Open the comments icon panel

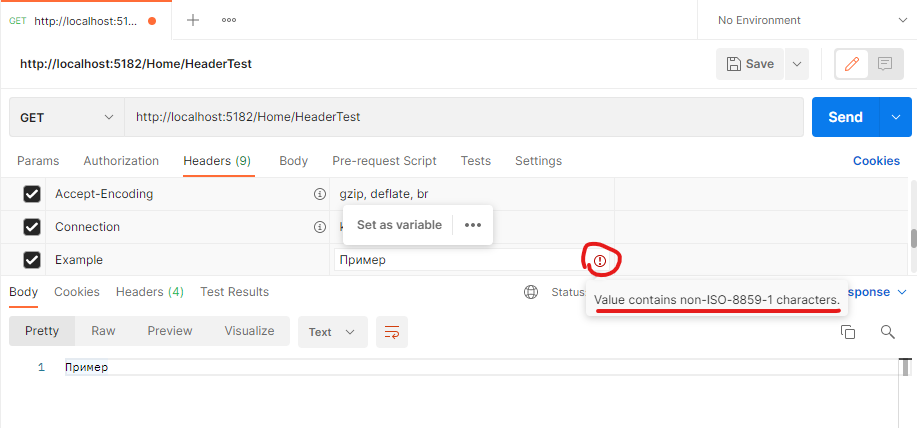(885, 64)
